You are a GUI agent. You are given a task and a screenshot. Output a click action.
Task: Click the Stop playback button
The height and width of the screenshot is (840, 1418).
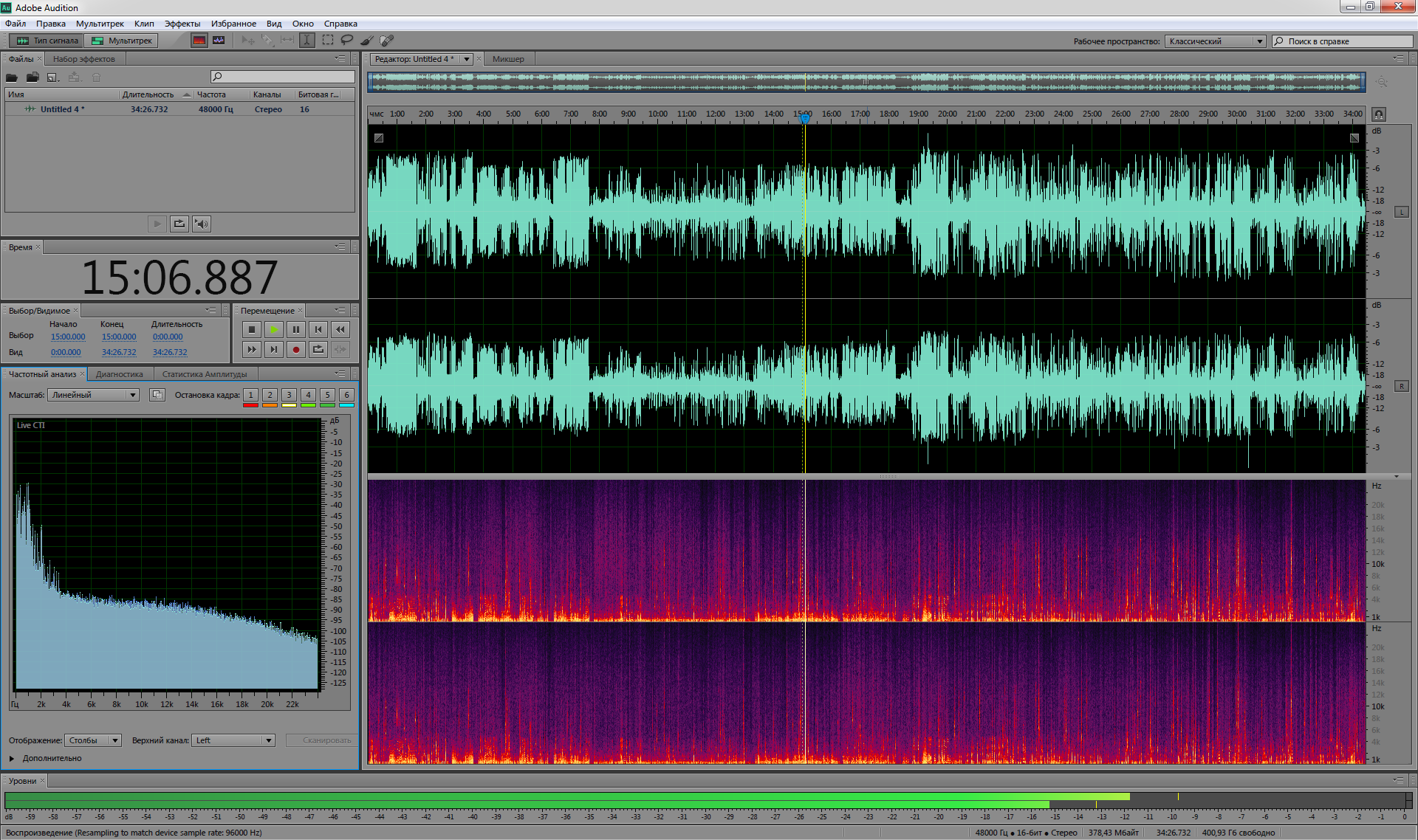(251, 330)
